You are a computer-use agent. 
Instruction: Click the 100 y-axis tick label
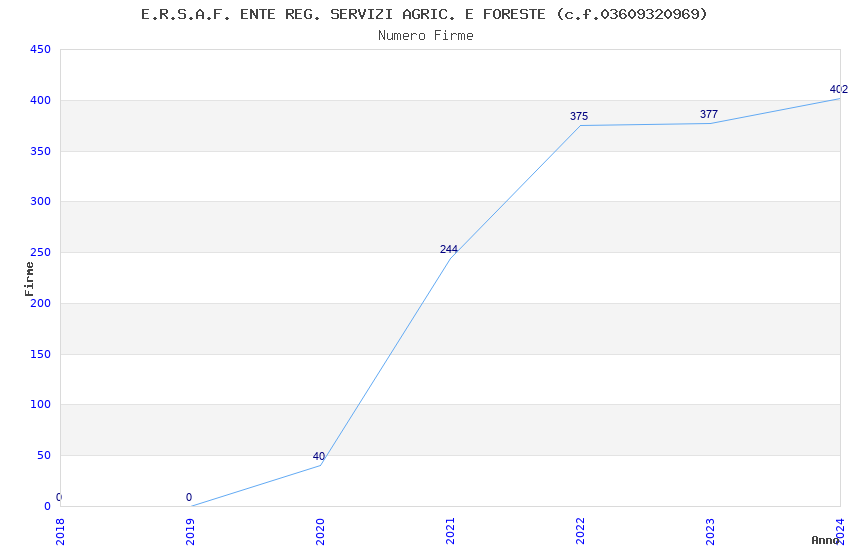(x=41, y=405)
